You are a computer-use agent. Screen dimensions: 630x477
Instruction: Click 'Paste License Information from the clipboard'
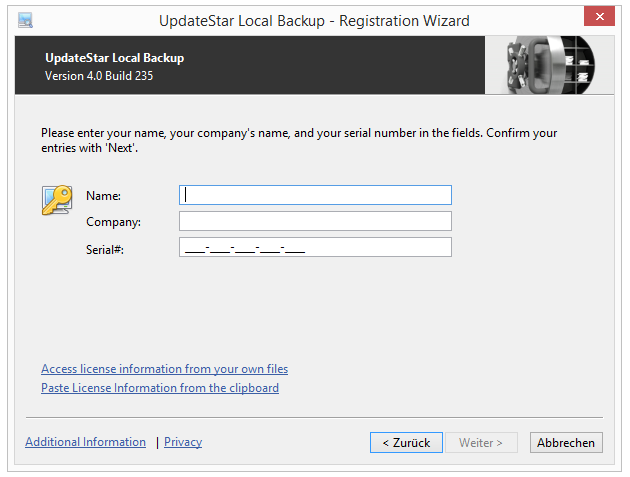click(x=160, y=388)
